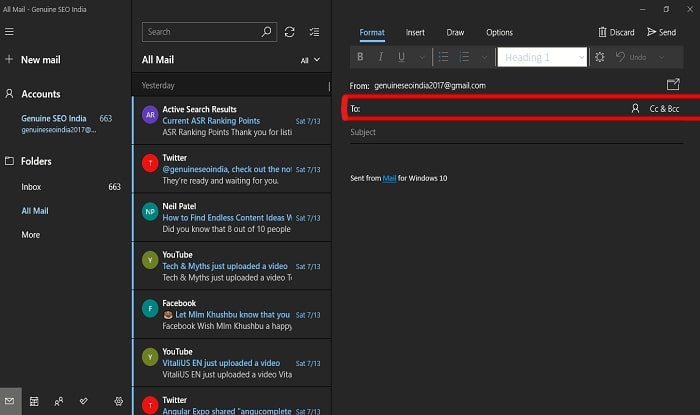Viewport: 700px width, 415px height.
Task: Switch to the To-Do checkmark icon
Action: 83,401
